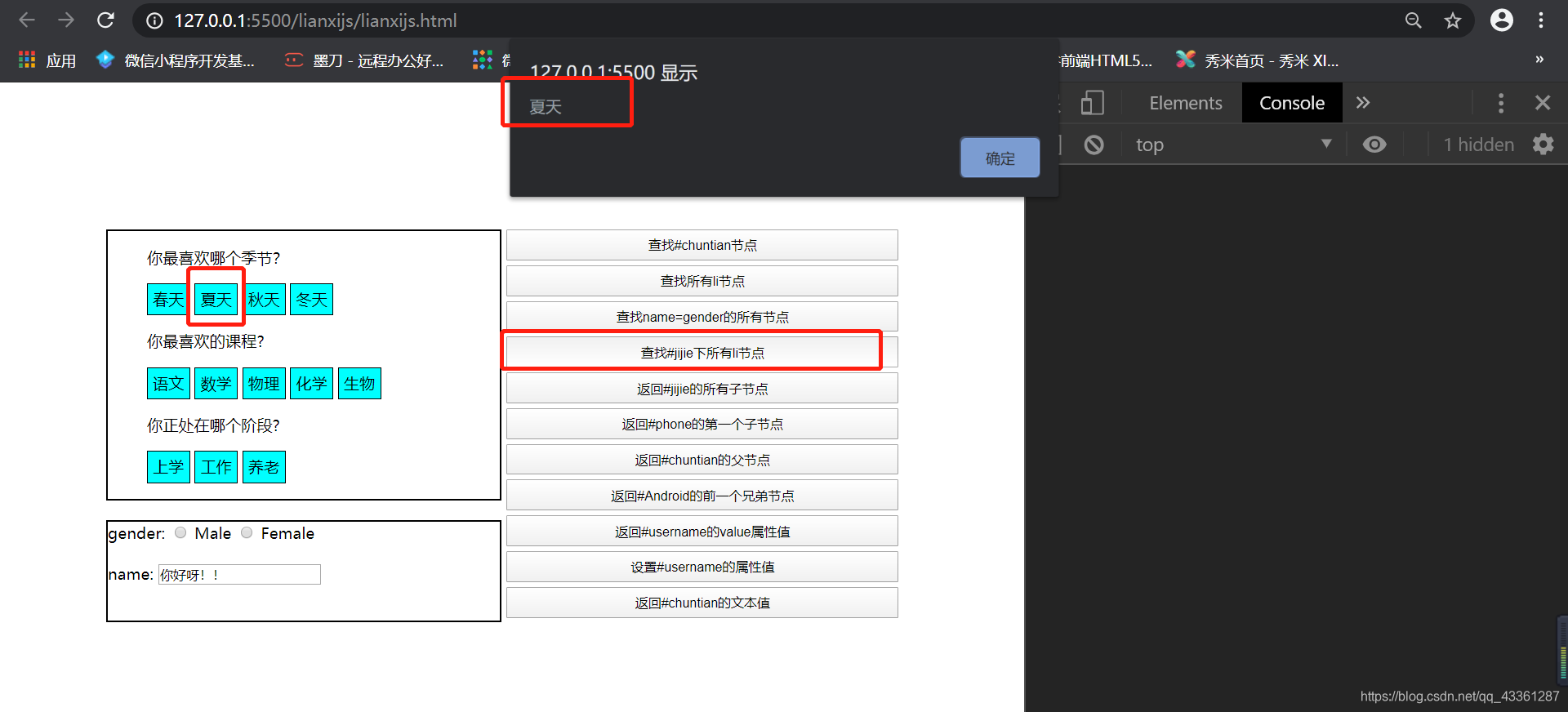Select the Male radio button
The image size is (1568, 712).
(x=180, y=532)
